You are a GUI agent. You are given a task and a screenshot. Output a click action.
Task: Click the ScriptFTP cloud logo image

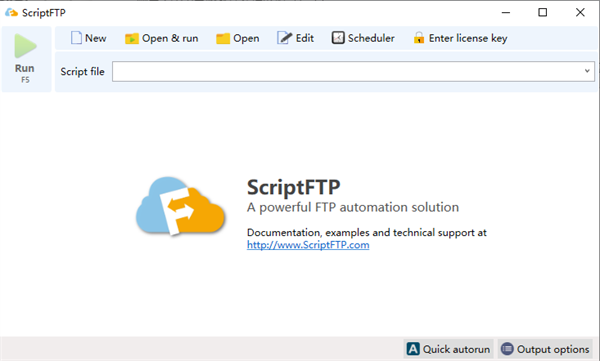(180, 206)
